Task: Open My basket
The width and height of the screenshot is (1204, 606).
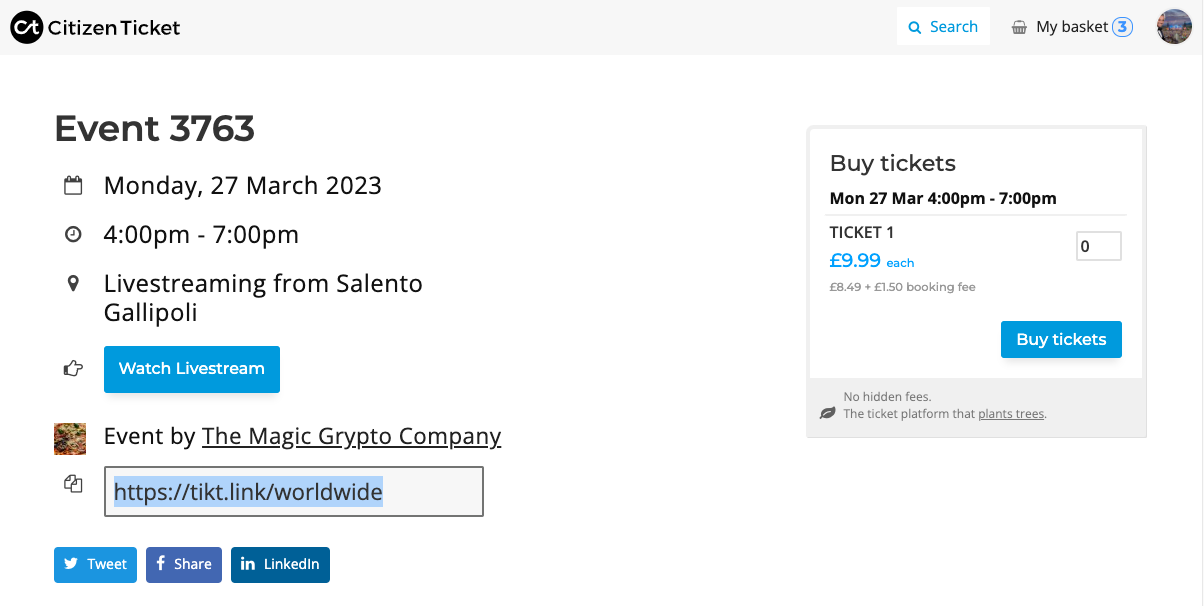Action: (x=1071, y=27)
